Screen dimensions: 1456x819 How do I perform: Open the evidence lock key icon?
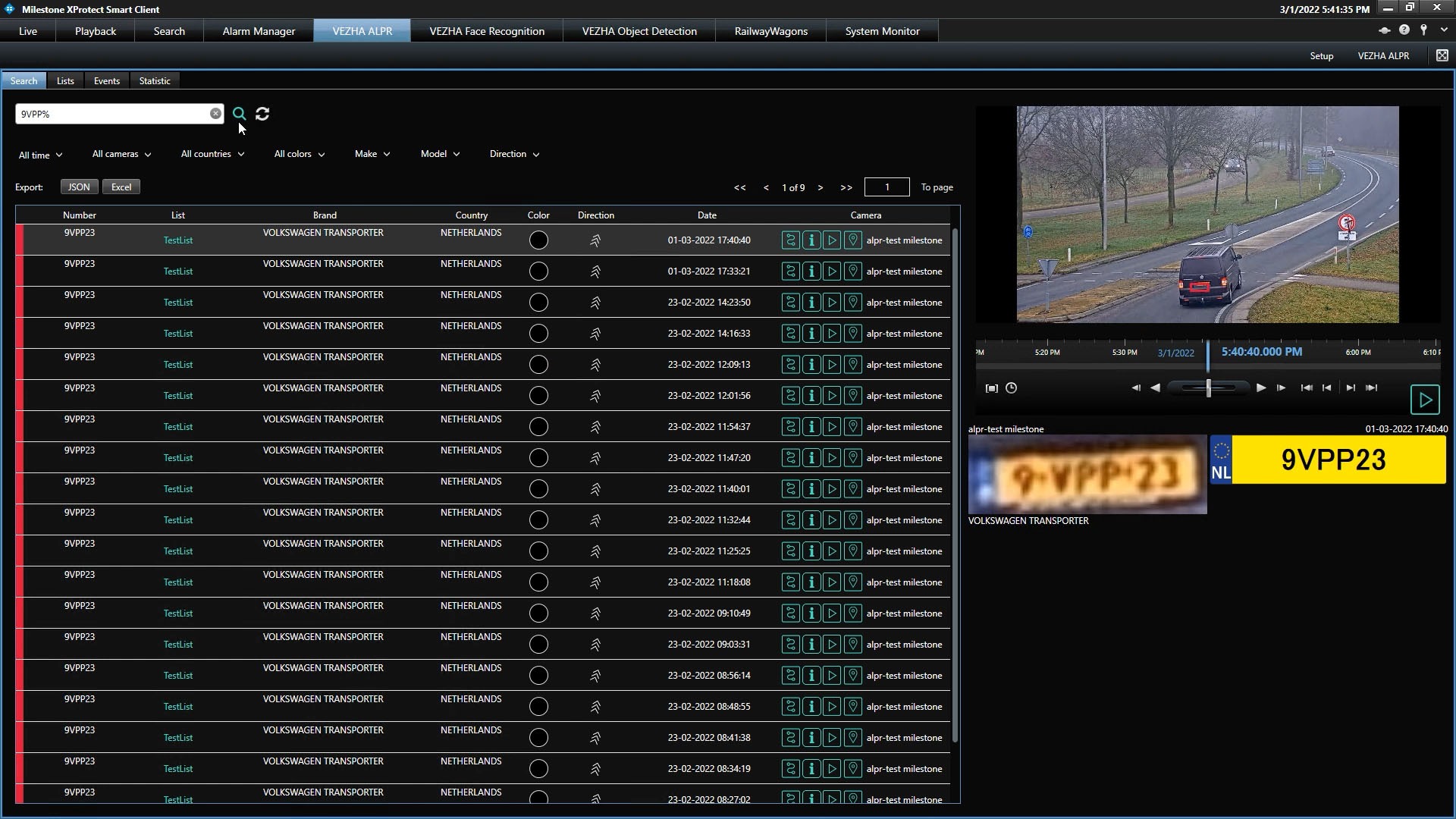(1423, 30)
